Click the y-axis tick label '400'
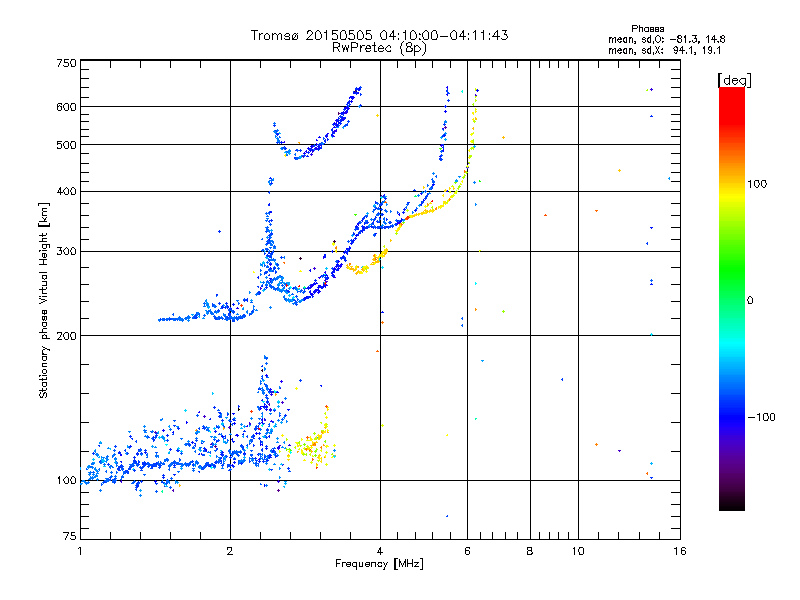Image resolution: width=800 pixels, height=600 pixels. (x=66, y=192)
